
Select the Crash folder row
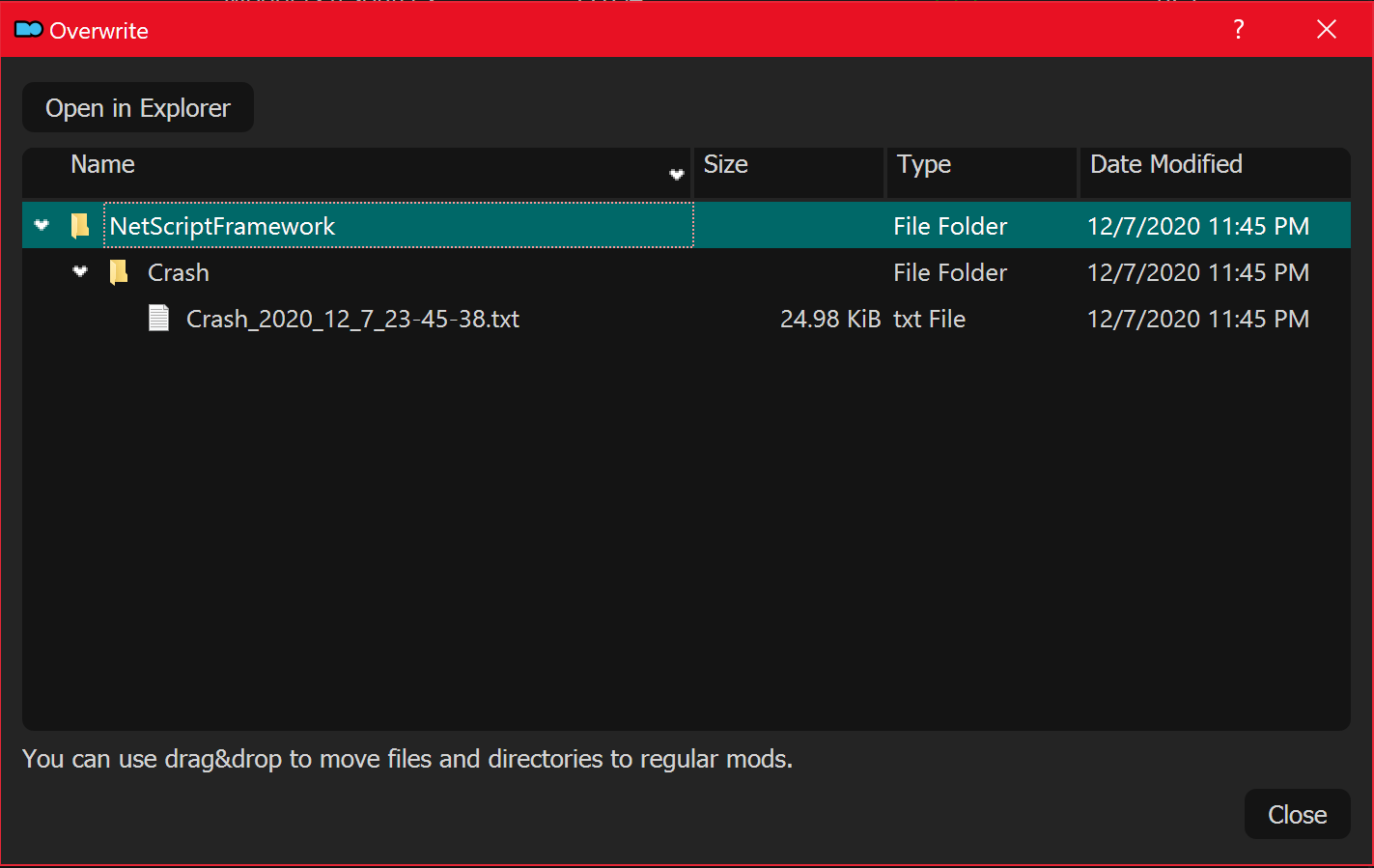[687, 271]
